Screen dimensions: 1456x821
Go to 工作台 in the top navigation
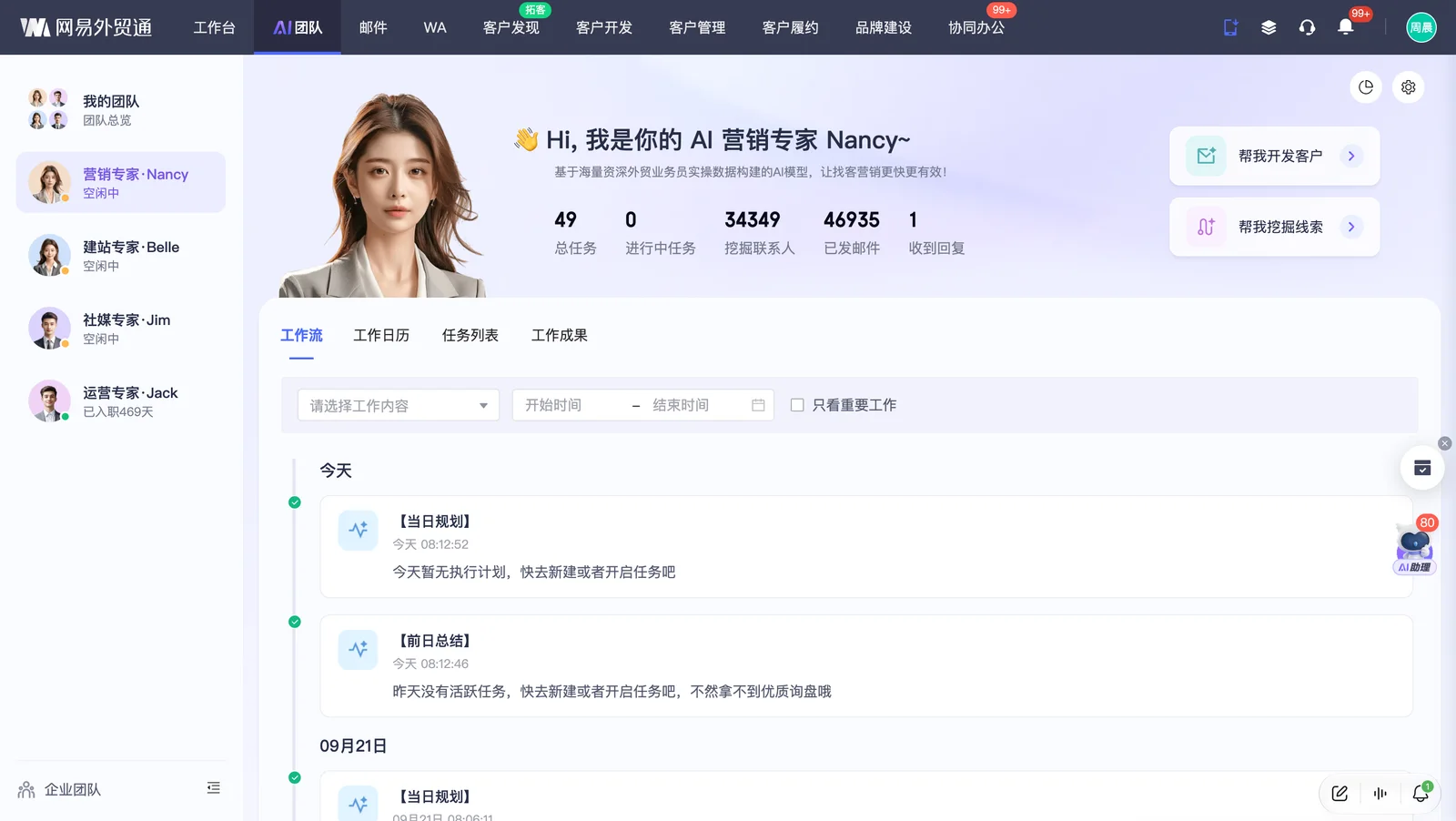(215, 27)
